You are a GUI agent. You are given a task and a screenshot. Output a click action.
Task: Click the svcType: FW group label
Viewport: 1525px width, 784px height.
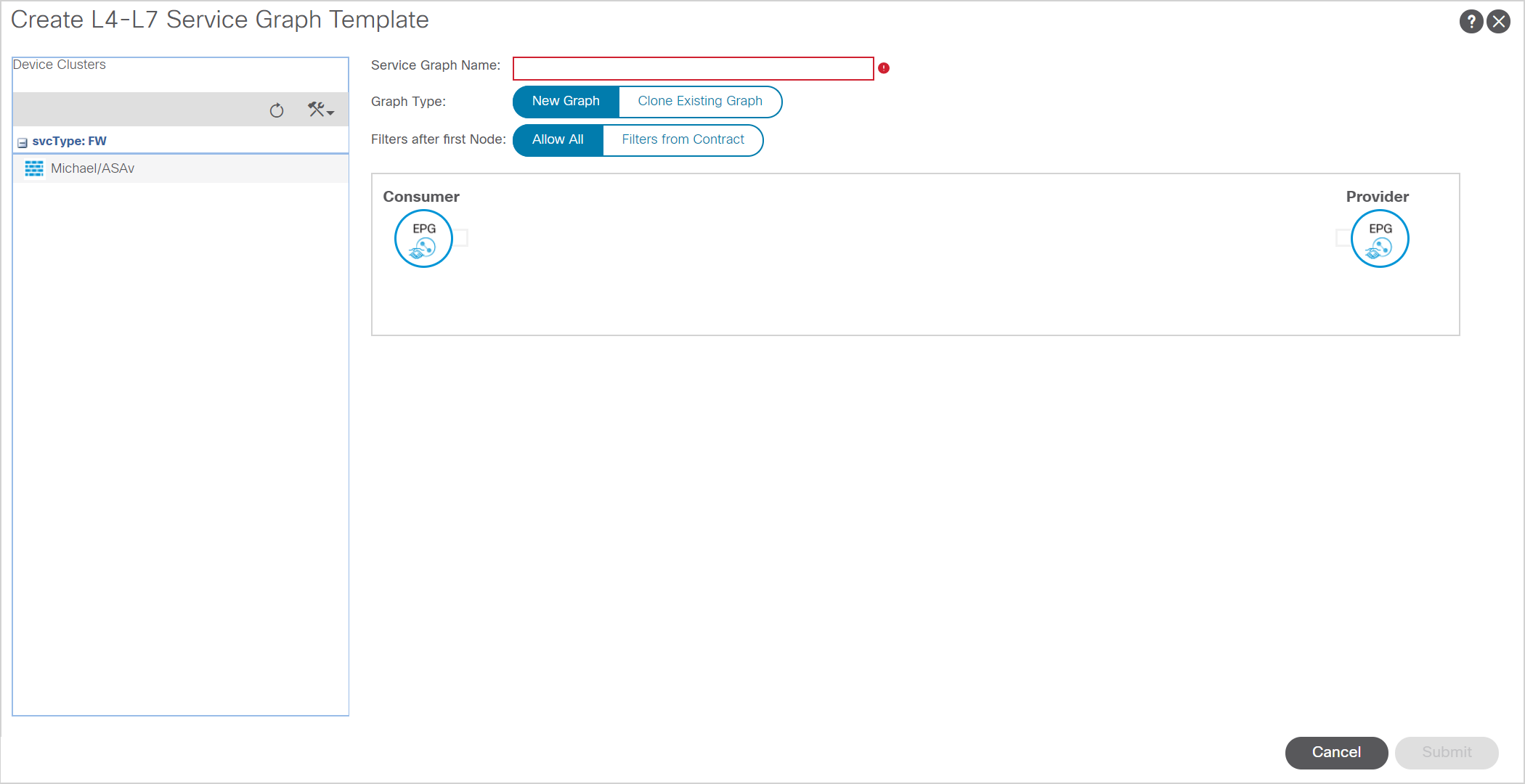(70, 142)
